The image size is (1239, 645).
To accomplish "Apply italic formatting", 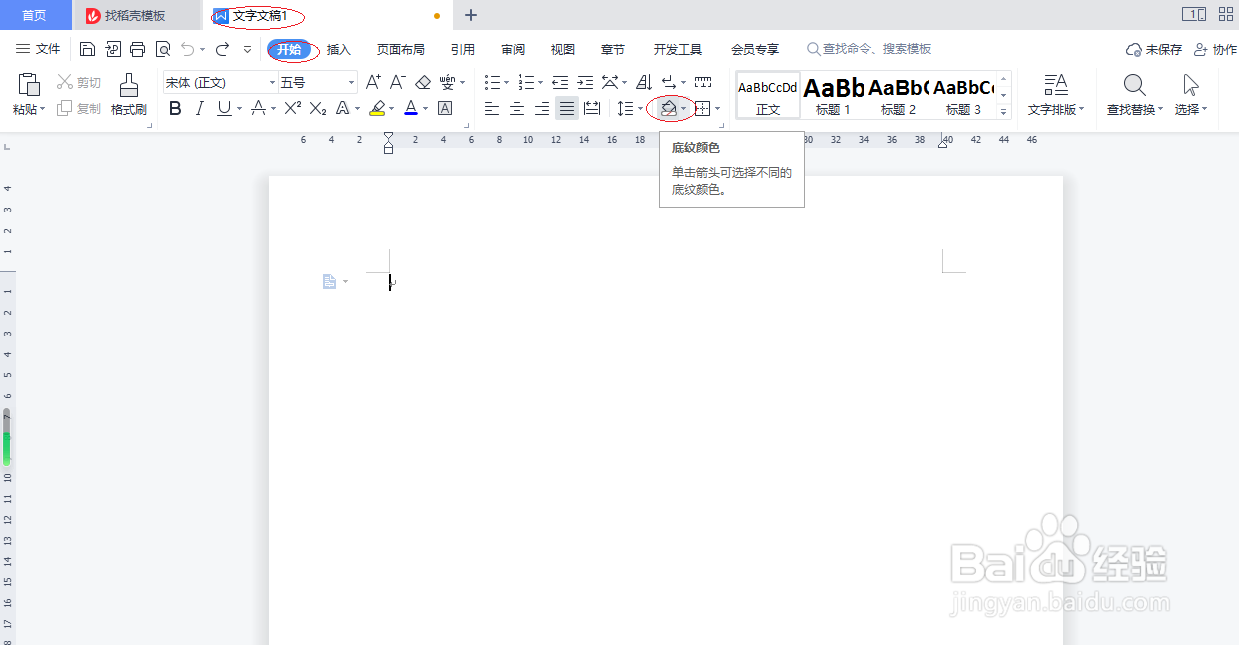I will coord(200,108).
